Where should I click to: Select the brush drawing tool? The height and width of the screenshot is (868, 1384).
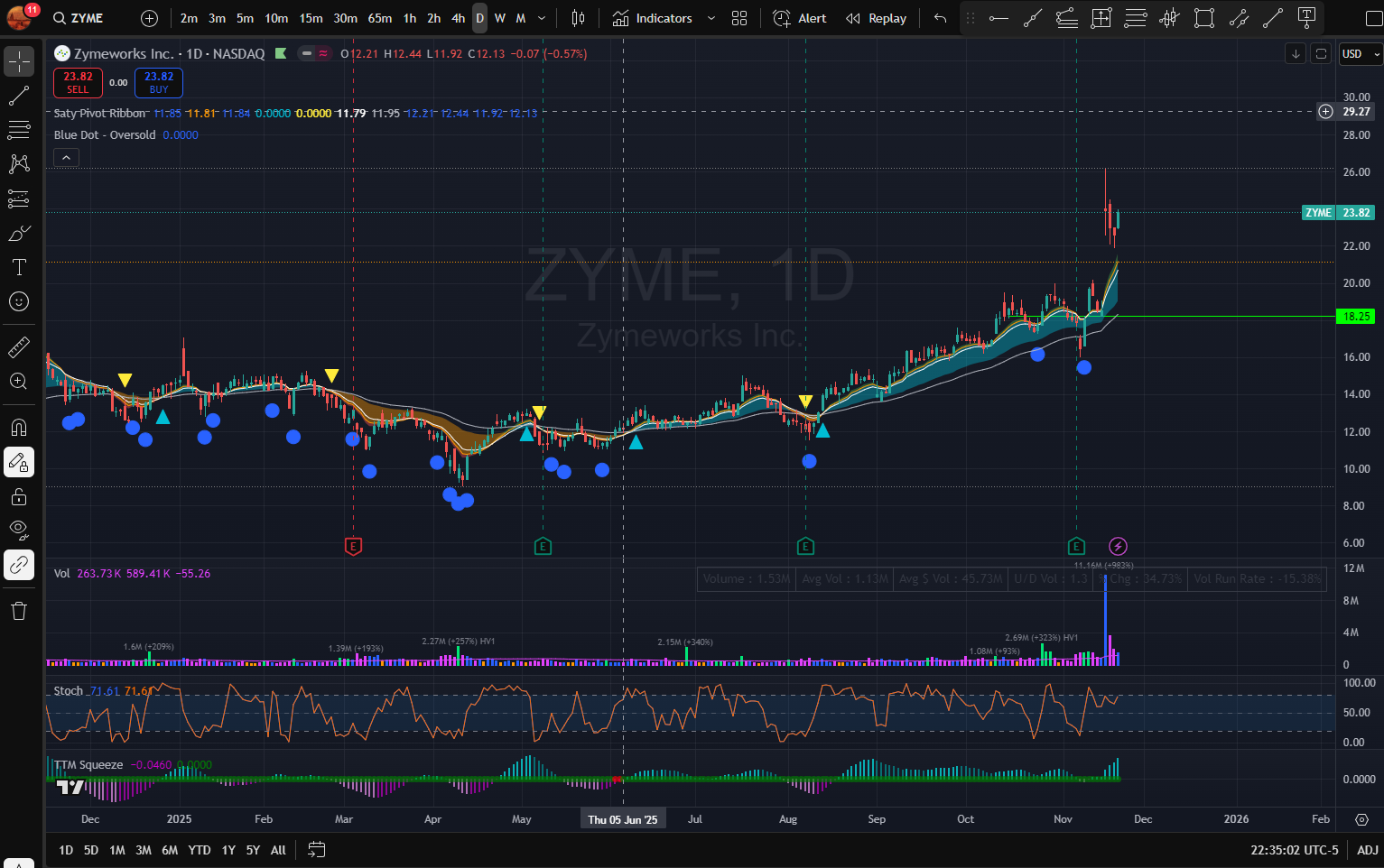coord(19,233)
